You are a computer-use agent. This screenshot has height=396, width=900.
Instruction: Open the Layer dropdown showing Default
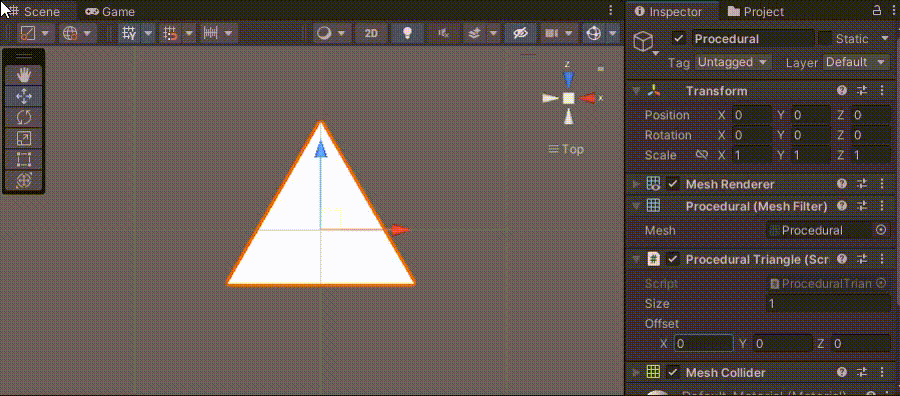coord(856,62)
